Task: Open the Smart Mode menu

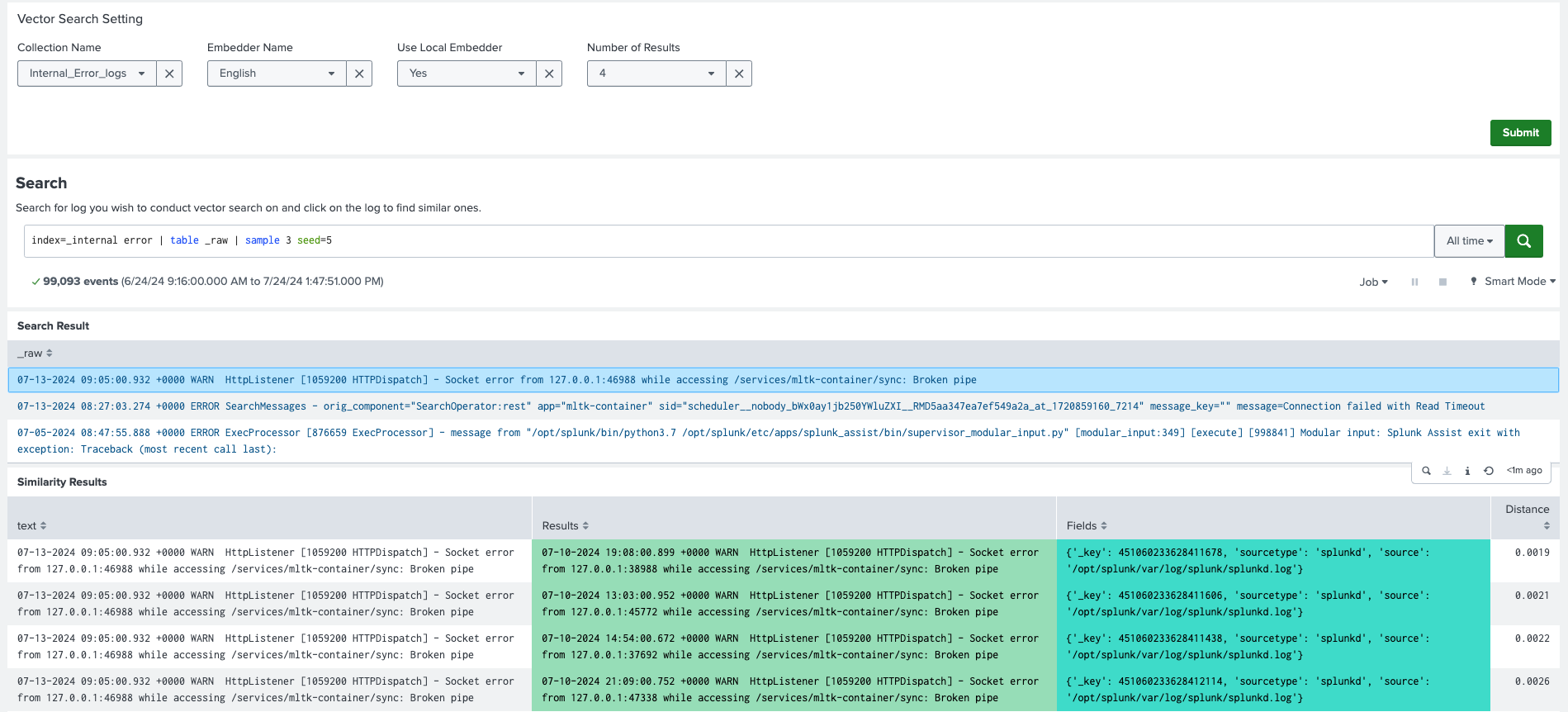Action: pos(1514,282)
